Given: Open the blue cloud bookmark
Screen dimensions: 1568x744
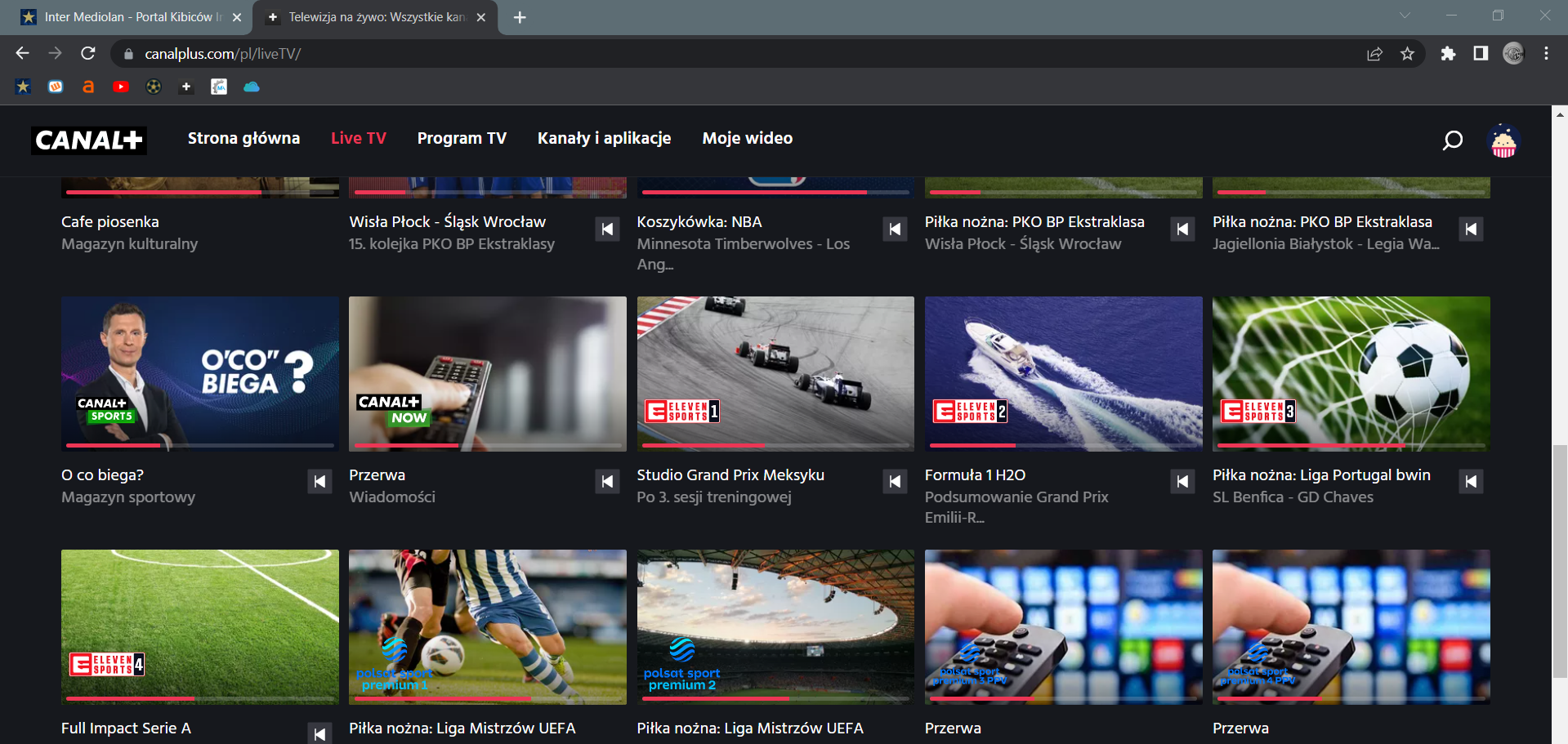Looking at the screenshot, I should click(252, 87).
